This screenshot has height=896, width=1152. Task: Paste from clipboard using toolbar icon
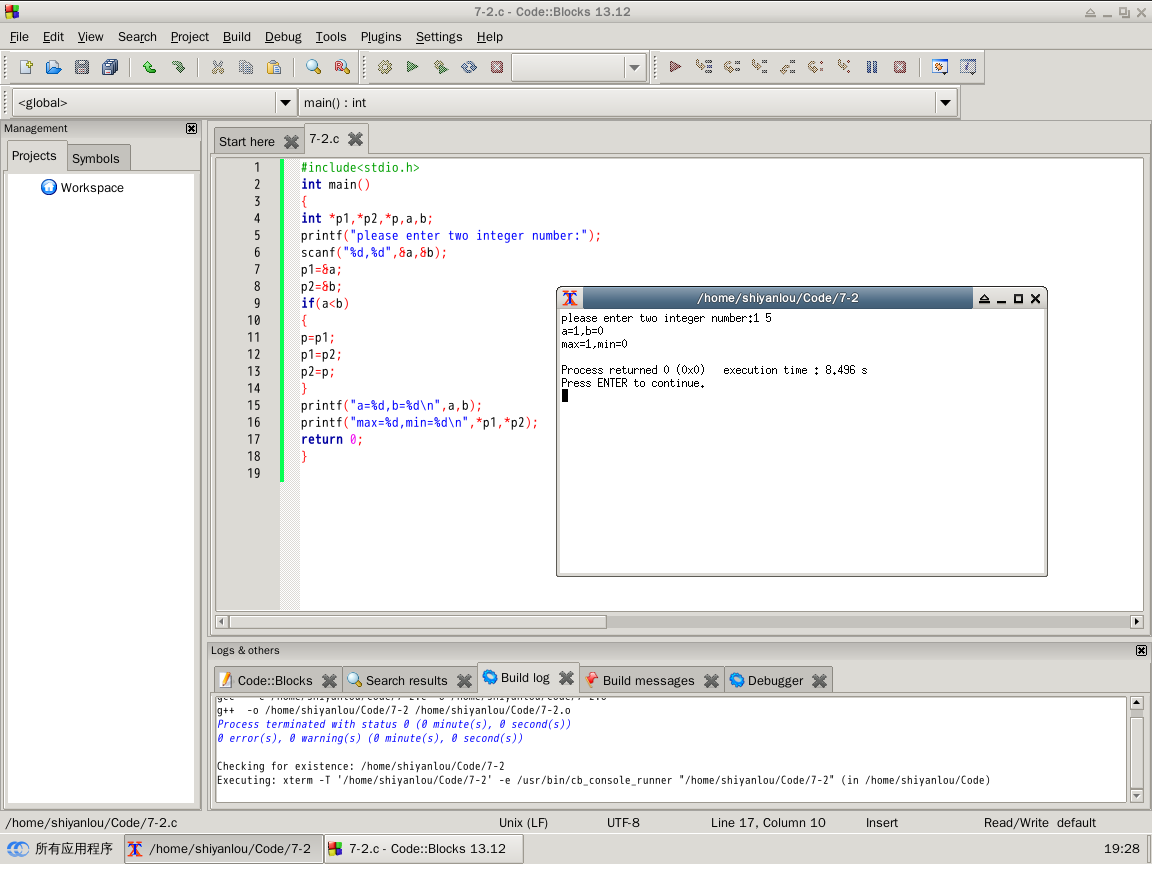coord(274,68)
